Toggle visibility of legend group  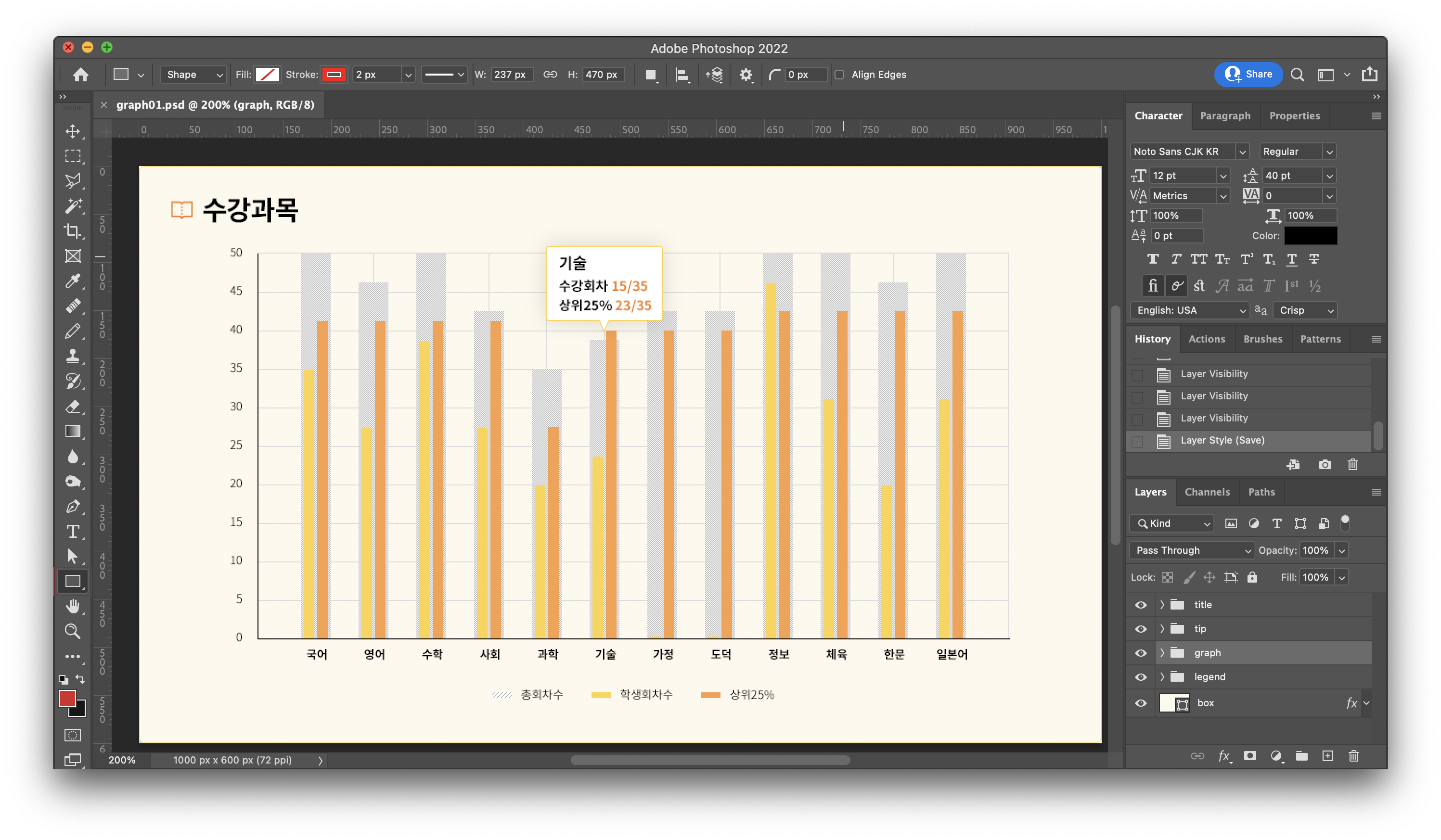pyautogui.click(x=1140, y=677)
